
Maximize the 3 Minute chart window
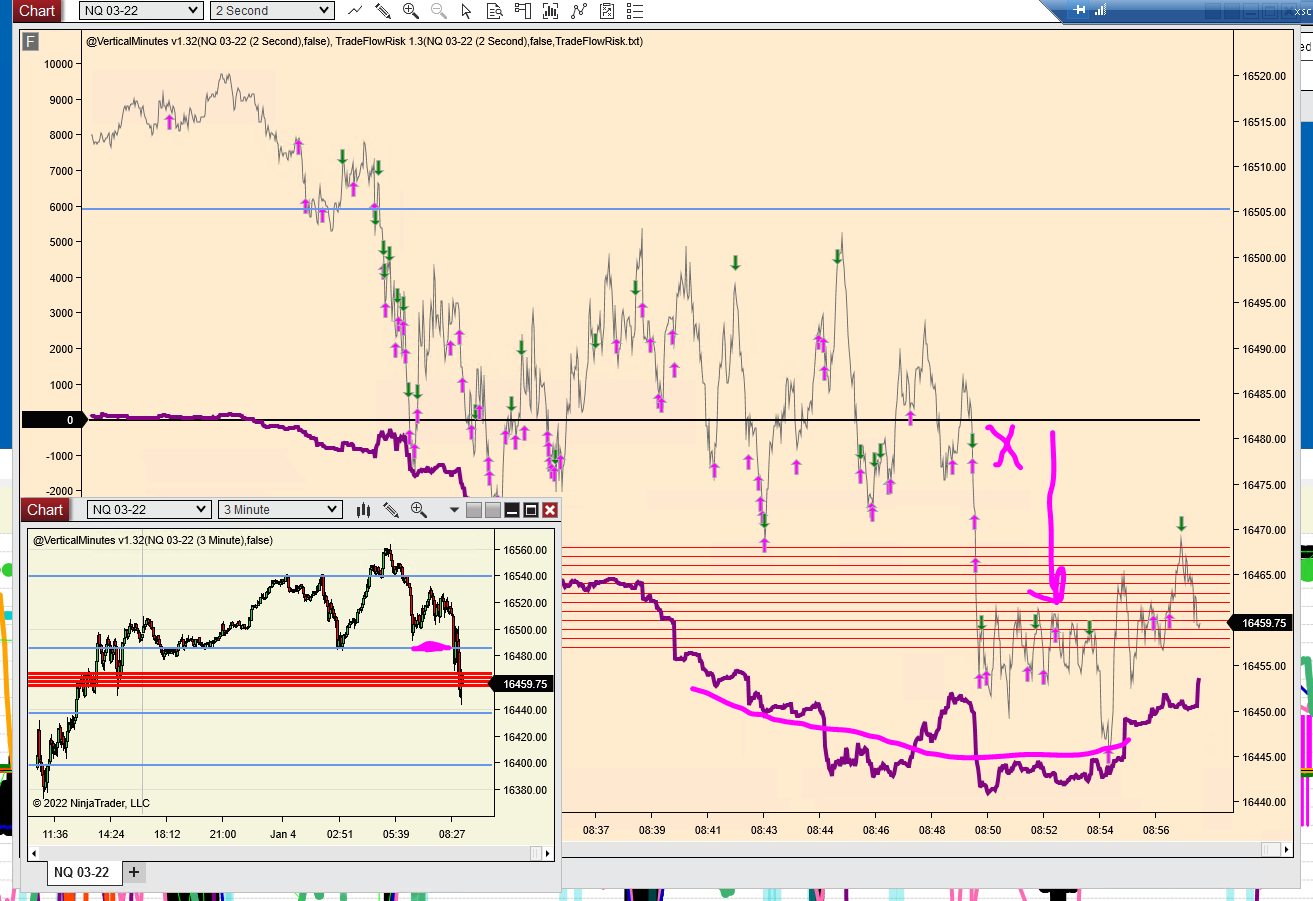pos(531,510)
